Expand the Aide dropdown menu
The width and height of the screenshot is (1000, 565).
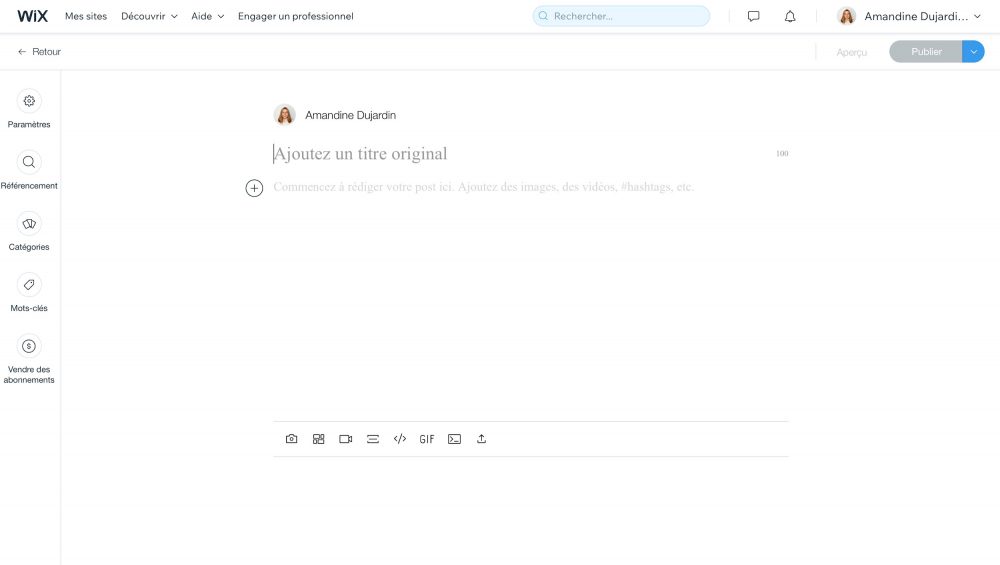tap(207, 16)
